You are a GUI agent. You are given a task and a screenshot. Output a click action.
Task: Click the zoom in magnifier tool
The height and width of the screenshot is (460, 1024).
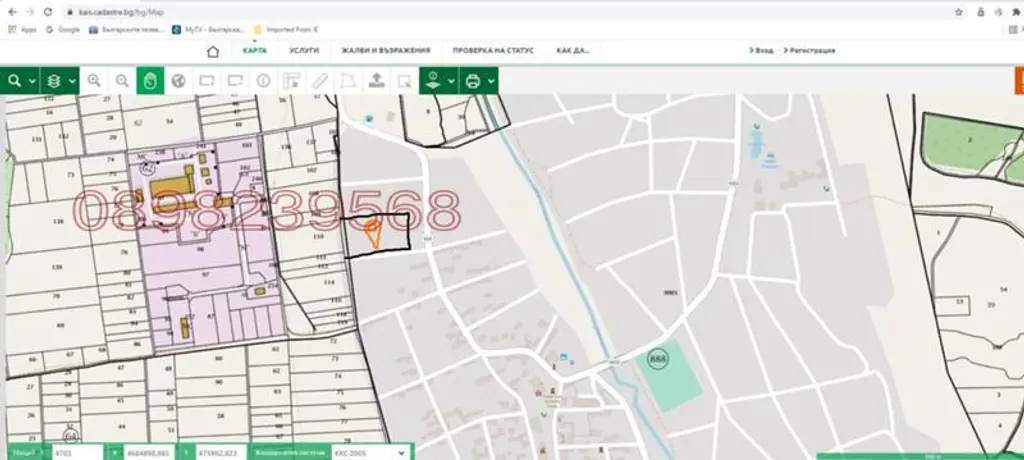coord(94,80)
